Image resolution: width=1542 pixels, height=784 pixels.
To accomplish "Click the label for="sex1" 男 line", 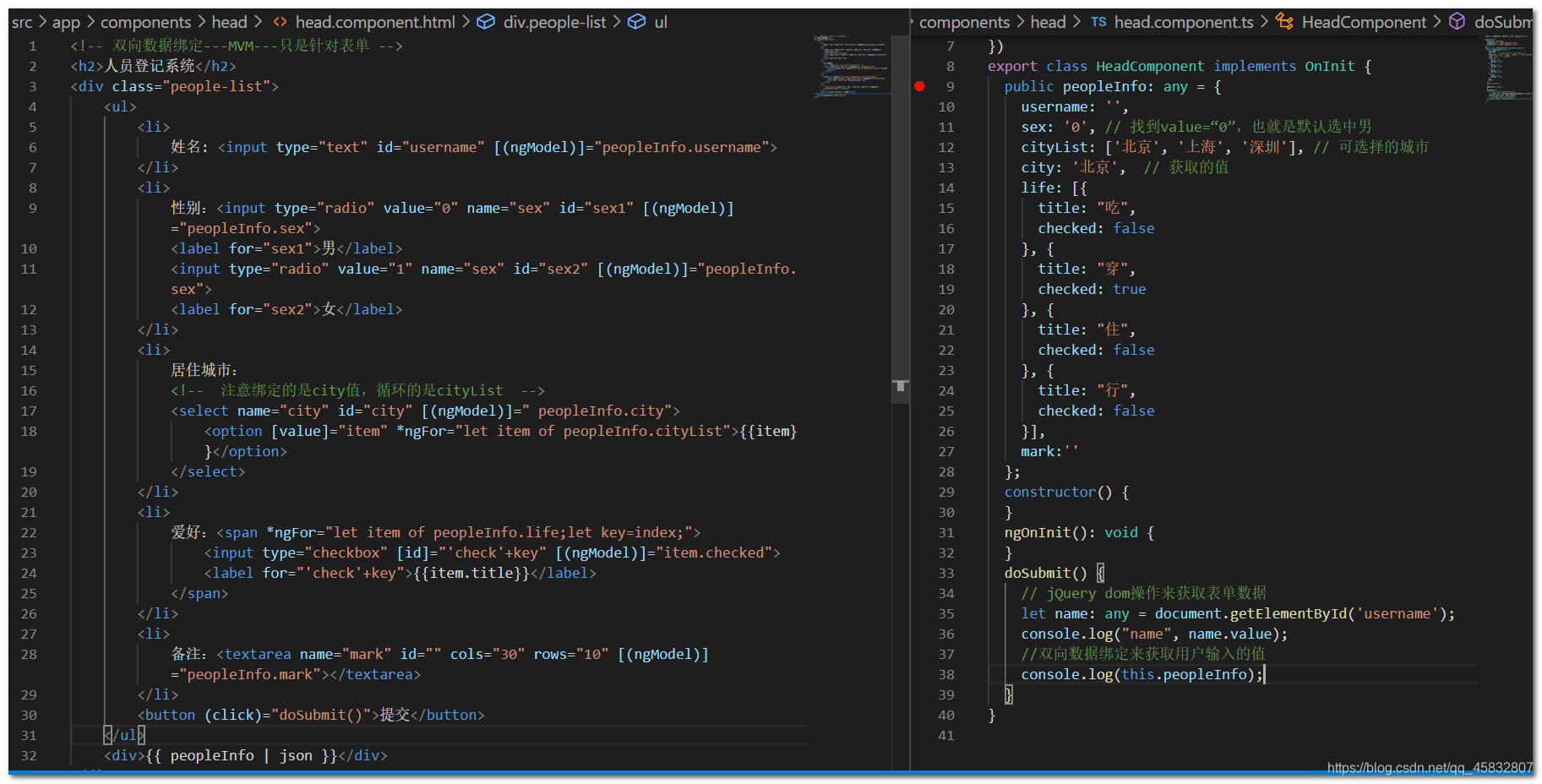I will tap(286, 248).
